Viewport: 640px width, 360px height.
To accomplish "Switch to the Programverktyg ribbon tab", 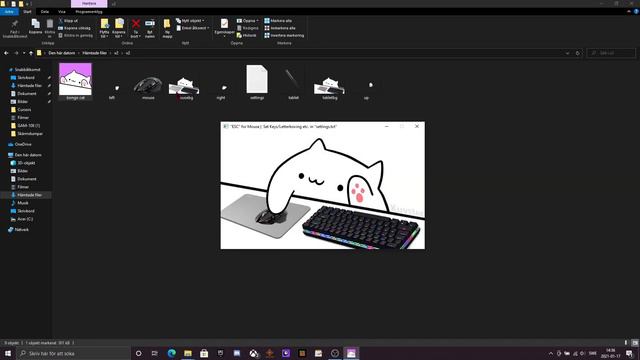I will pyautogui.click(x=89, y=11).
